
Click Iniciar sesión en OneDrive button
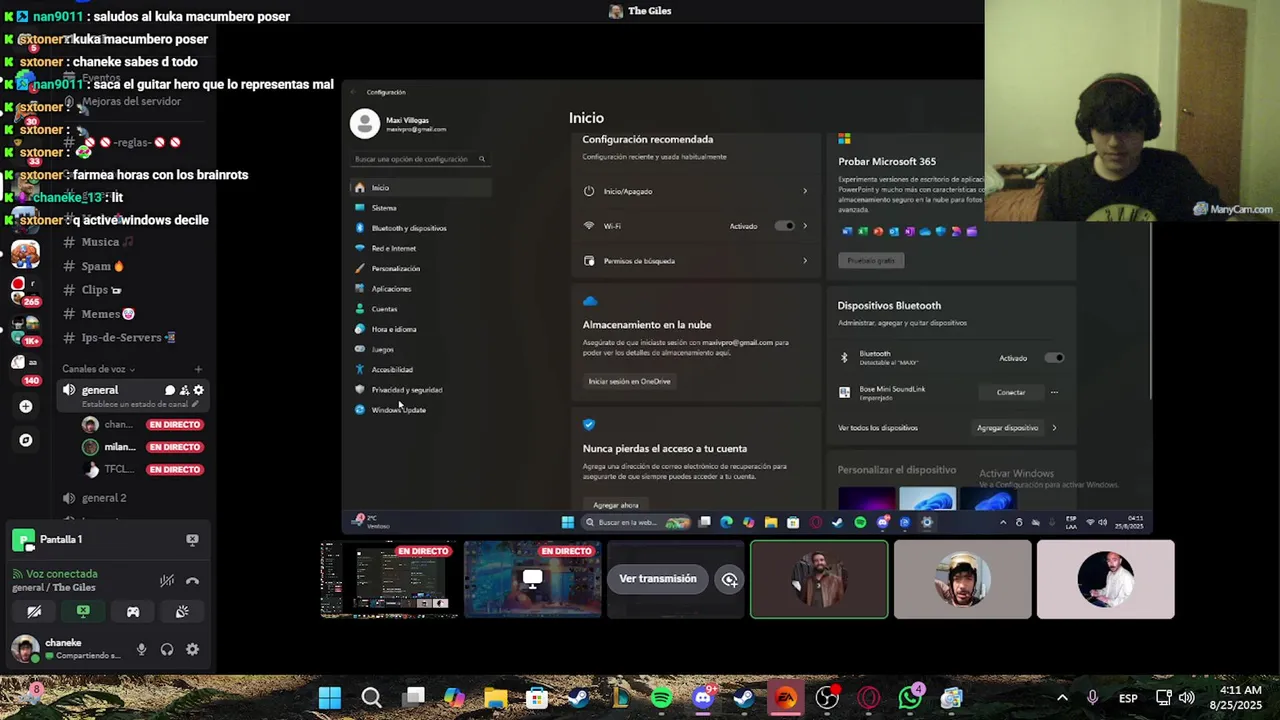629,381
